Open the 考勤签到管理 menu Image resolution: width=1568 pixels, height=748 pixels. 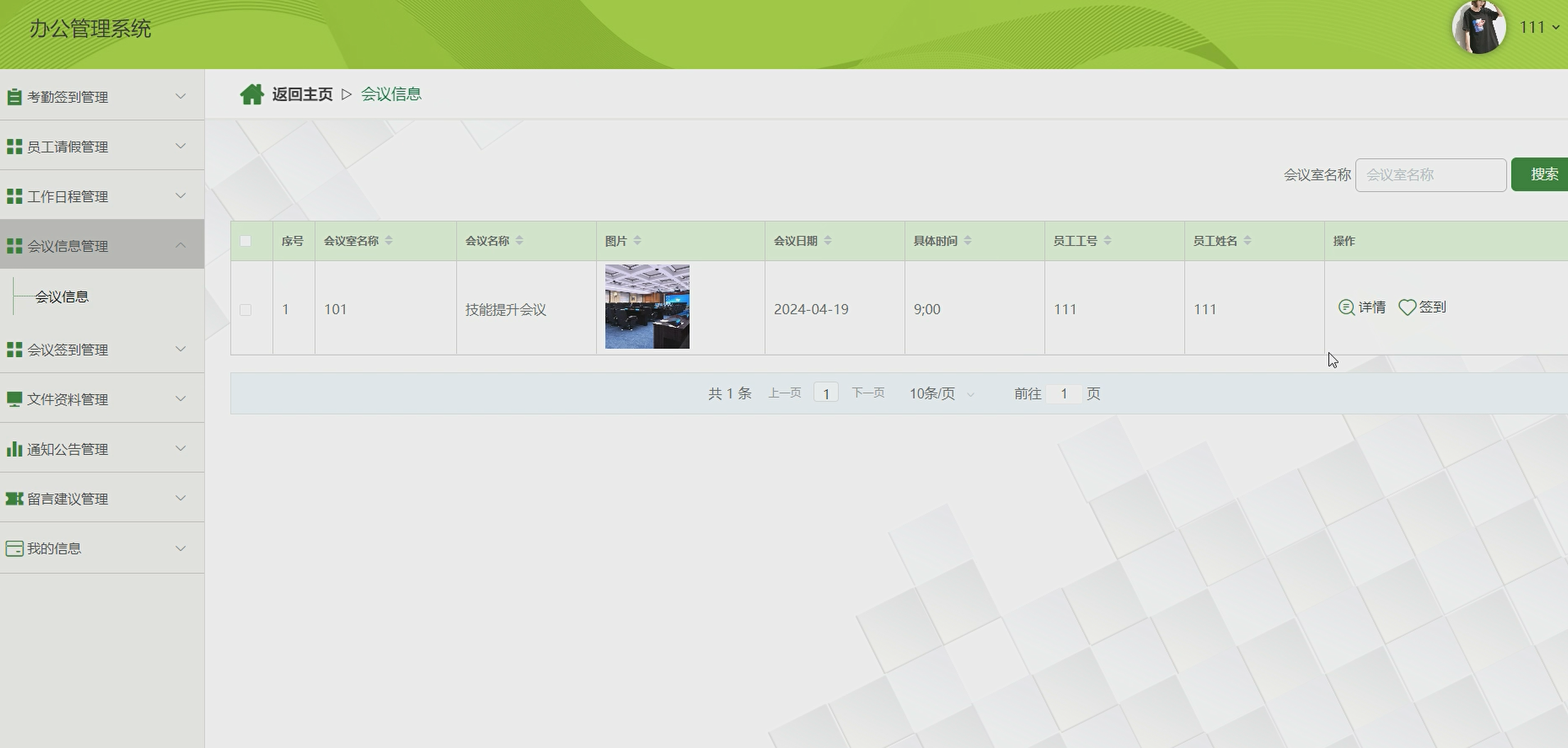(x=102, y=97)
